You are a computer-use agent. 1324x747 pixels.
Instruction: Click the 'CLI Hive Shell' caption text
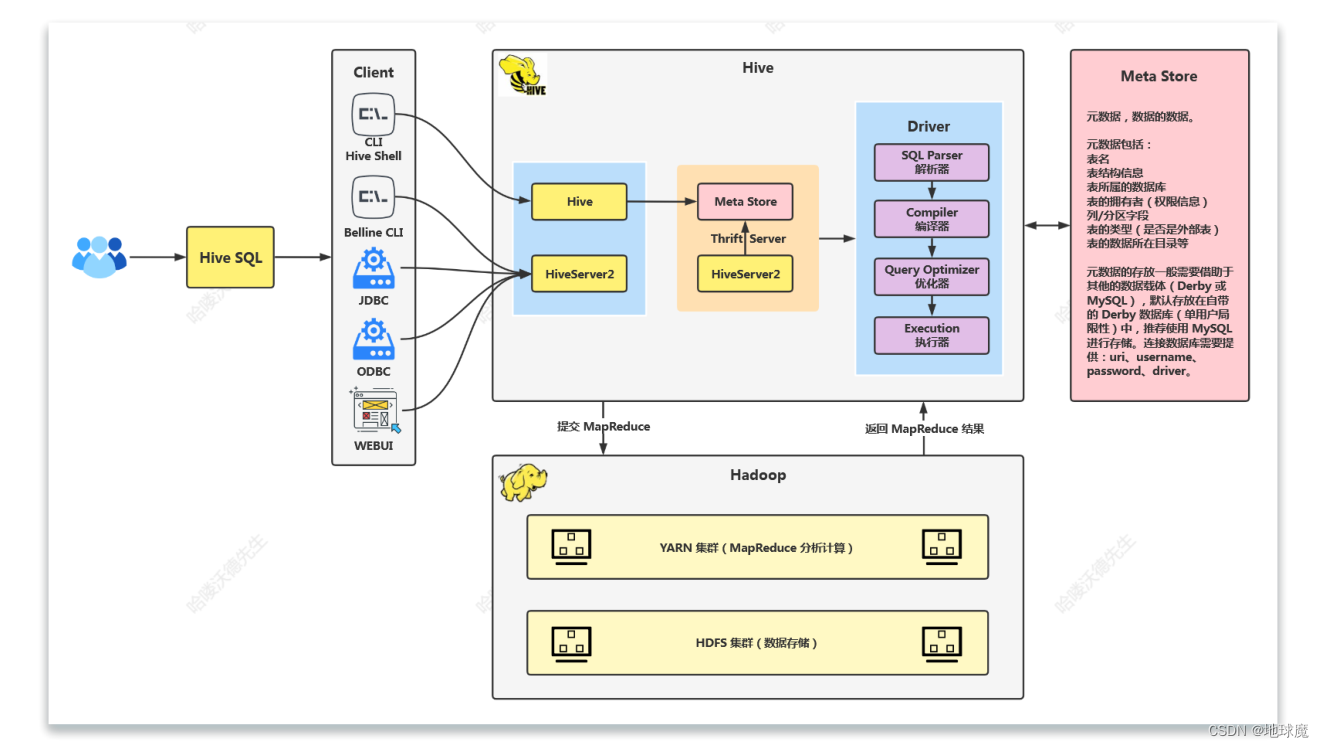click(373, 149)
